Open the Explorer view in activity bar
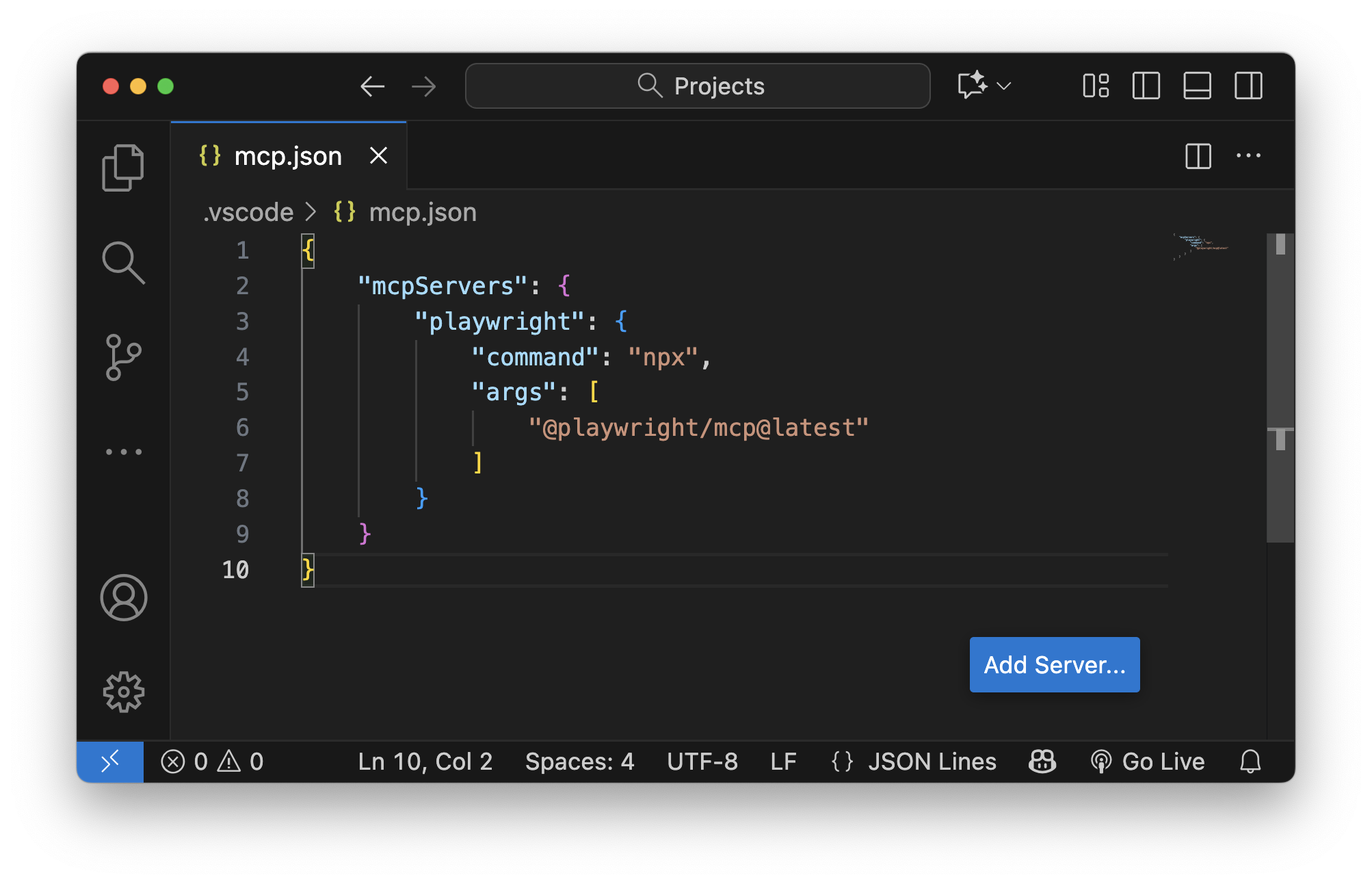This screenshot has width=1372, height=884. pyautogui.click(x=123, y=168)
